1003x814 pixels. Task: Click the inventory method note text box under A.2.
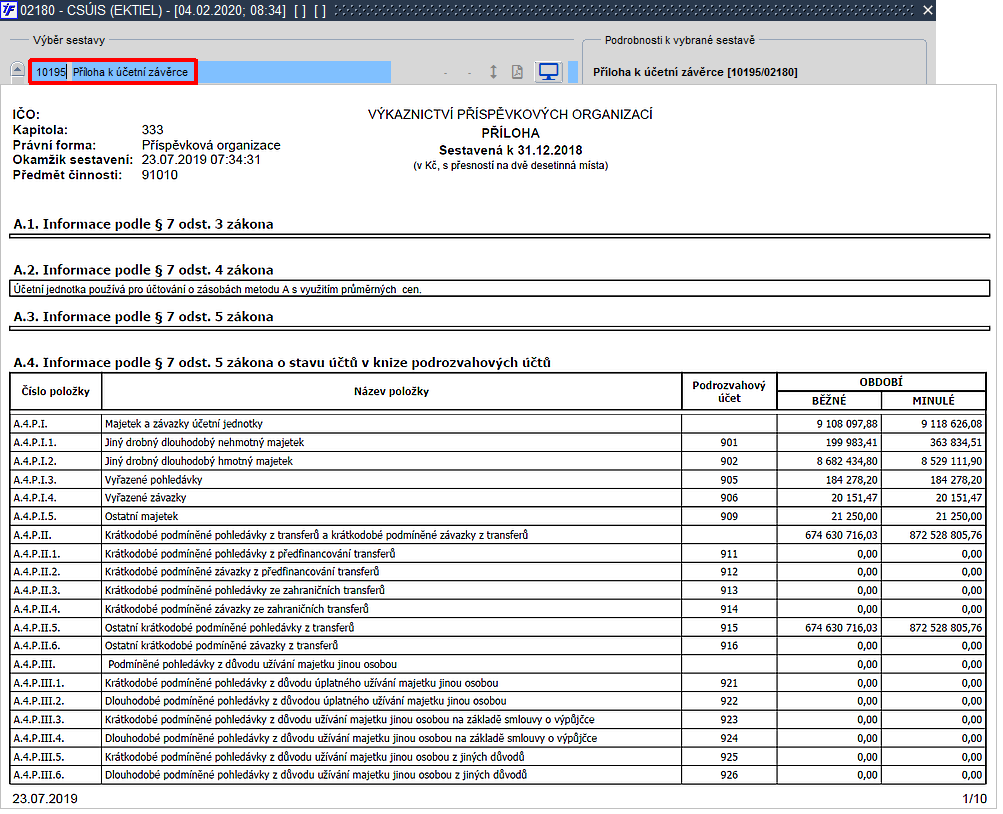[498, 289]
